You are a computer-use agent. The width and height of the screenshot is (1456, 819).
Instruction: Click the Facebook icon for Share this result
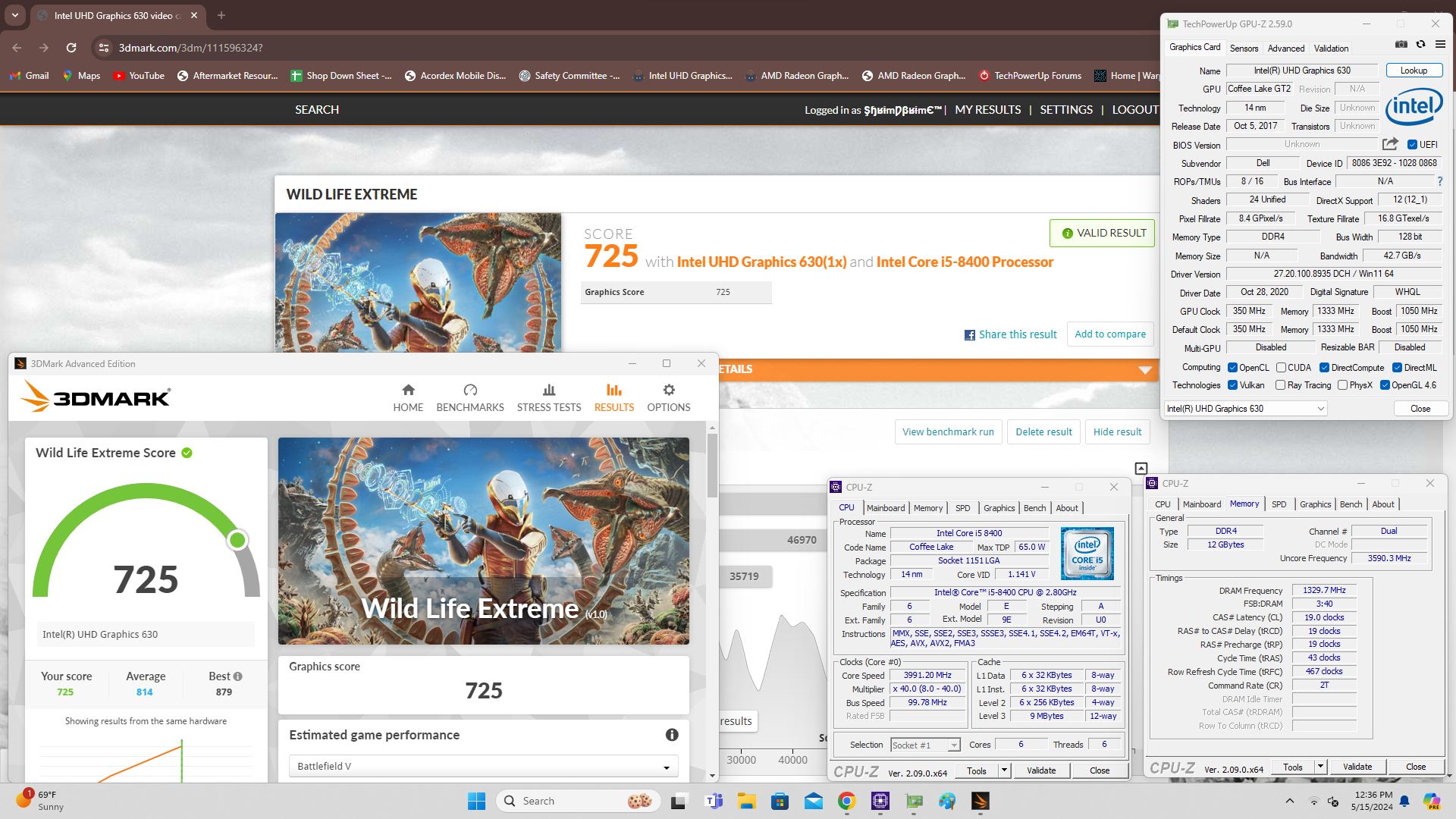click(969, 335)
